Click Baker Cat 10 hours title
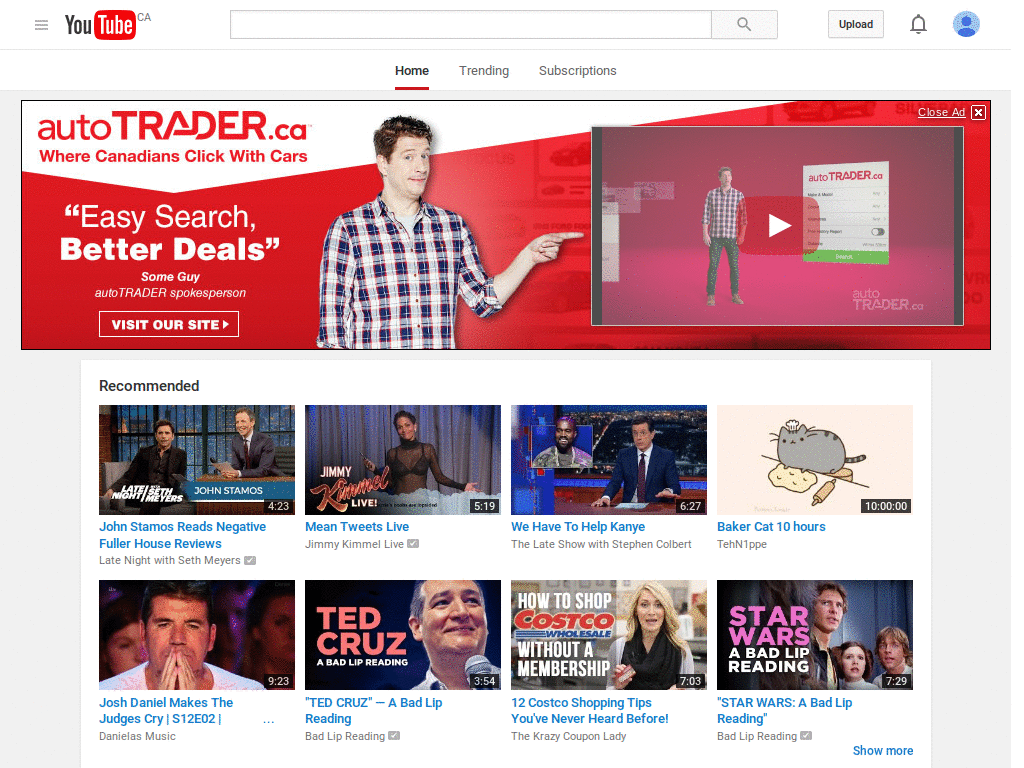 pos(771,526)
